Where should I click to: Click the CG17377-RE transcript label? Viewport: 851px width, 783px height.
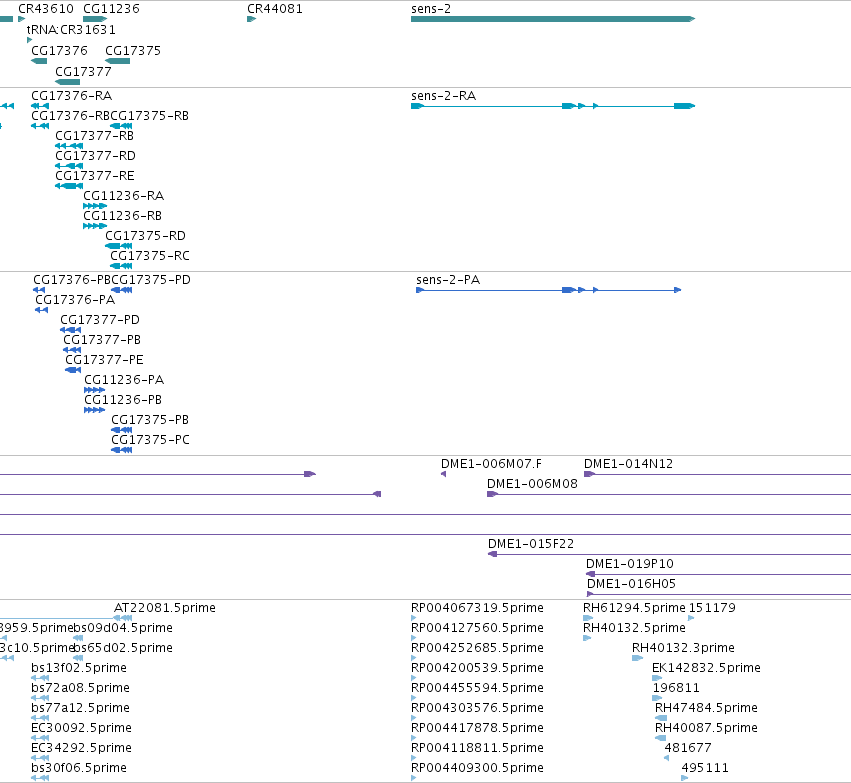(95, 176)
